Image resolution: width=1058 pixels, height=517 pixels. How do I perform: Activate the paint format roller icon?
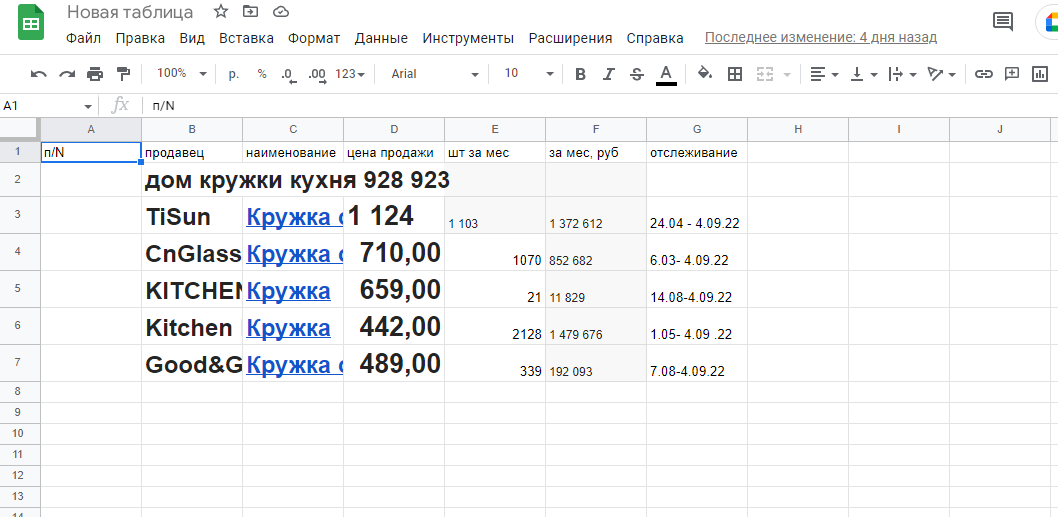click(x=123, y=74)
